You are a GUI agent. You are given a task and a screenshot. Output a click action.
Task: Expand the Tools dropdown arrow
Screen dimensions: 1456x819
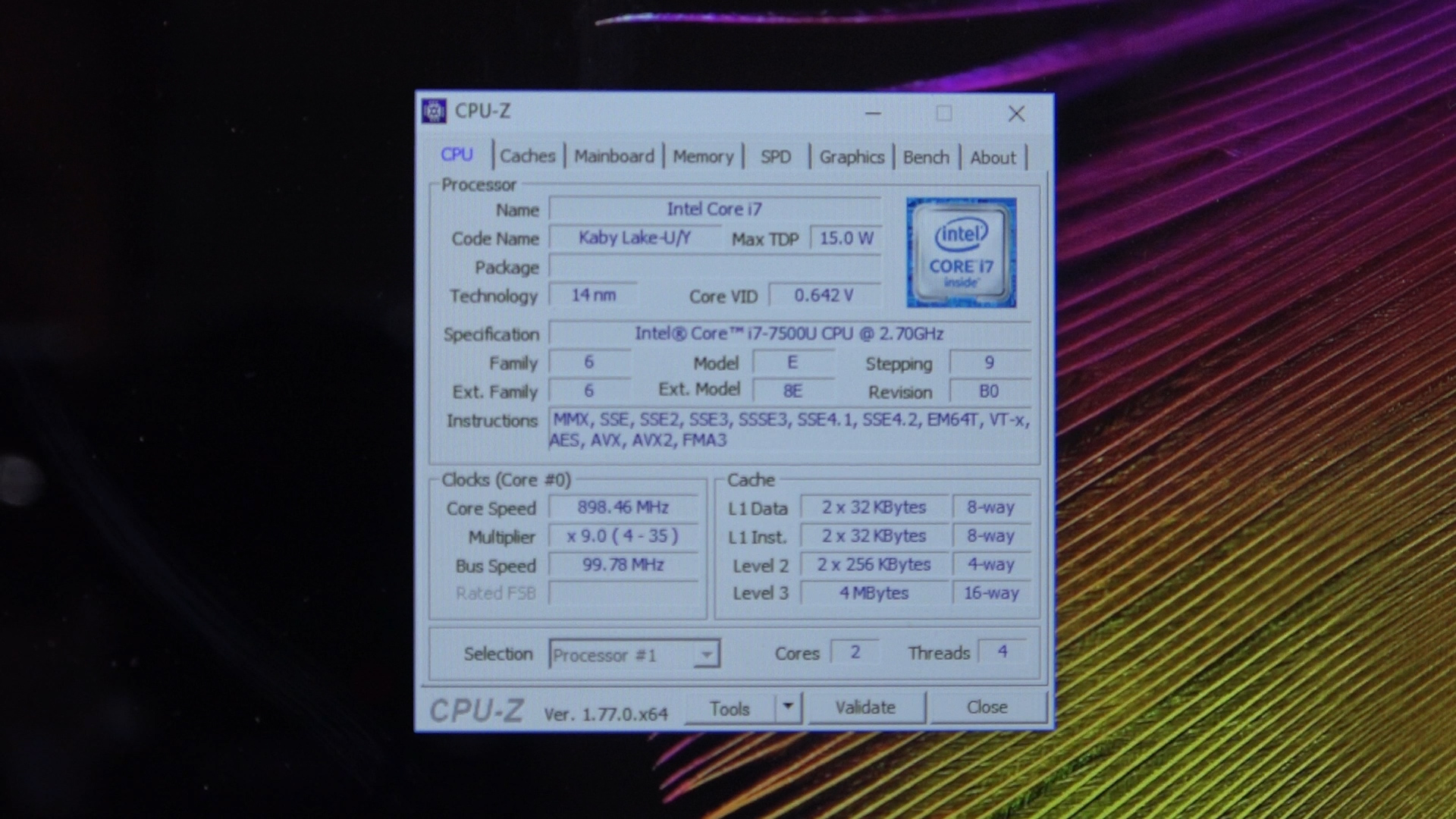click(x=788, y=708)
